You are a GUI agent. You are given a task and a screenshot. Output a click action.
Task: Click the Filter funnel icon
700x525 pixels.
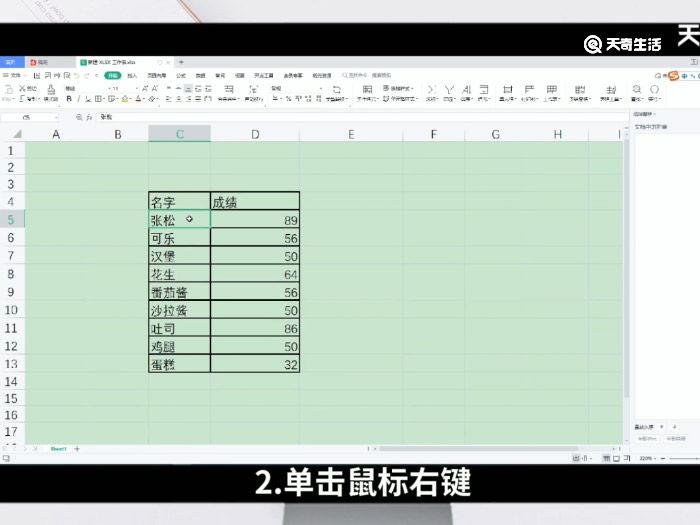(x=449, y=90)
